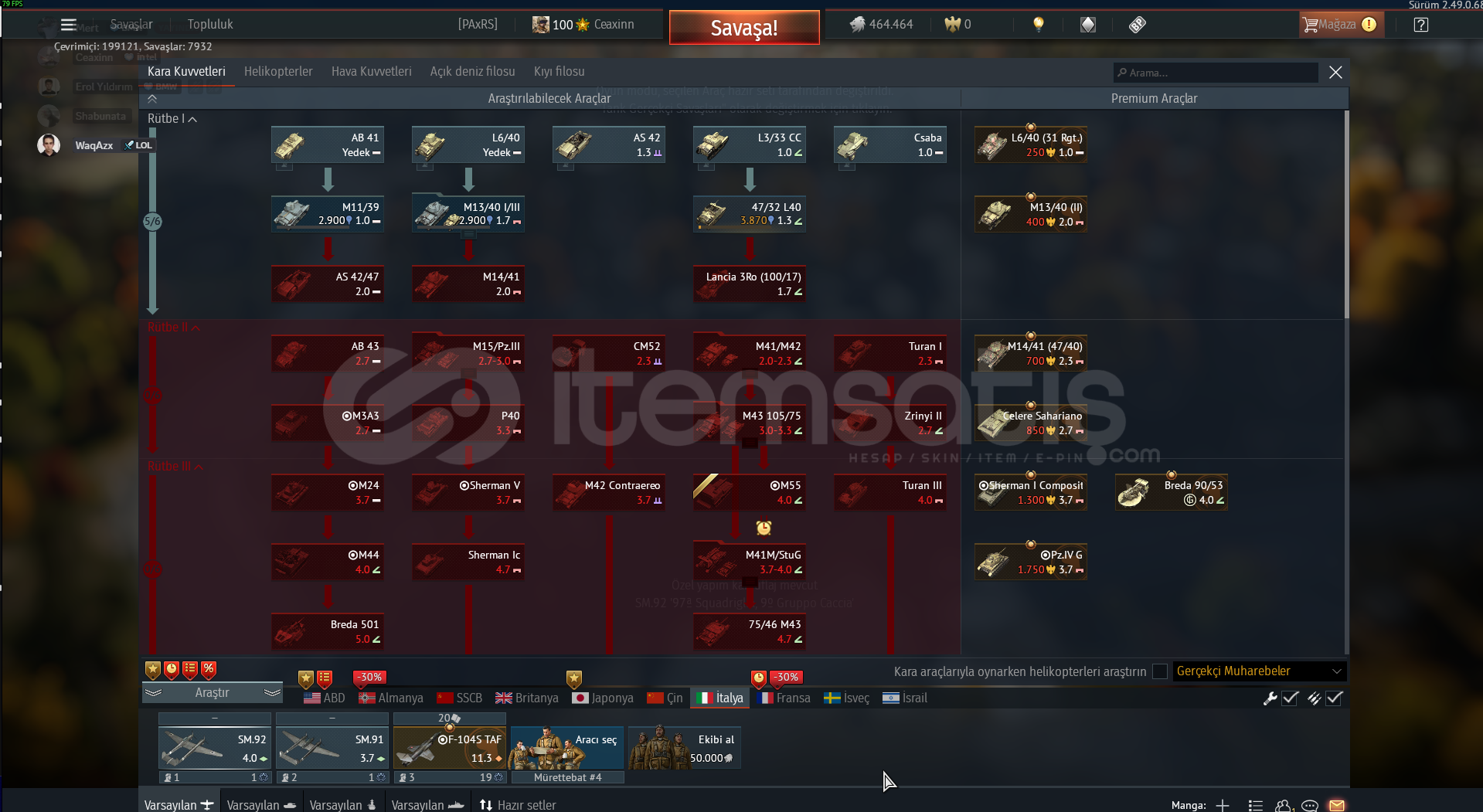Screen dimensions: 1483x812
Task: Click the percent badge above Araştır
Action: [x=209, y=669]
